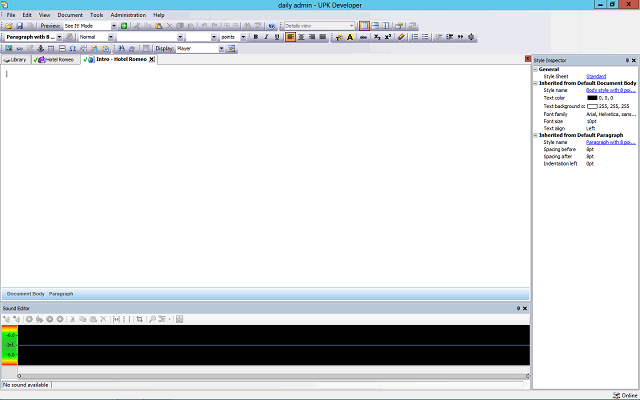Open the points unit dropdown
Viewport: 640px width, 400px height.
[x=243, y=37]
